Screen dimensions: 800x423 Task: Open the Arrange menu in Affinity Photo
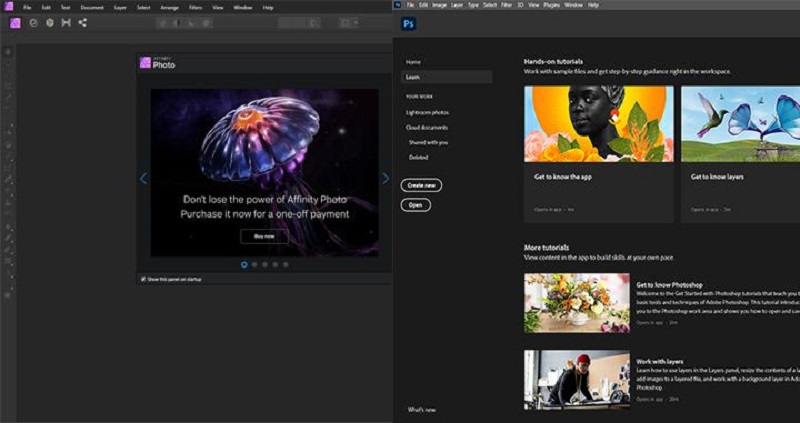tap(169, 8)
